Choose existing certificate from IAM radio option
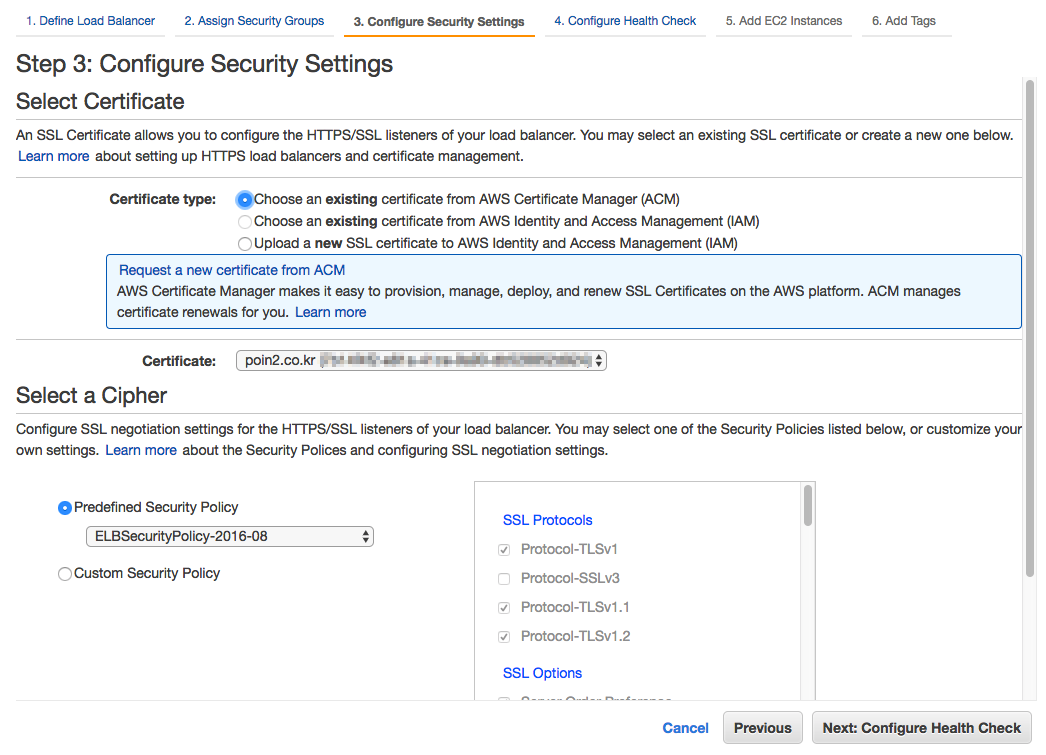Viewport: 1046px width, 755px height. (x=245, y=222)
